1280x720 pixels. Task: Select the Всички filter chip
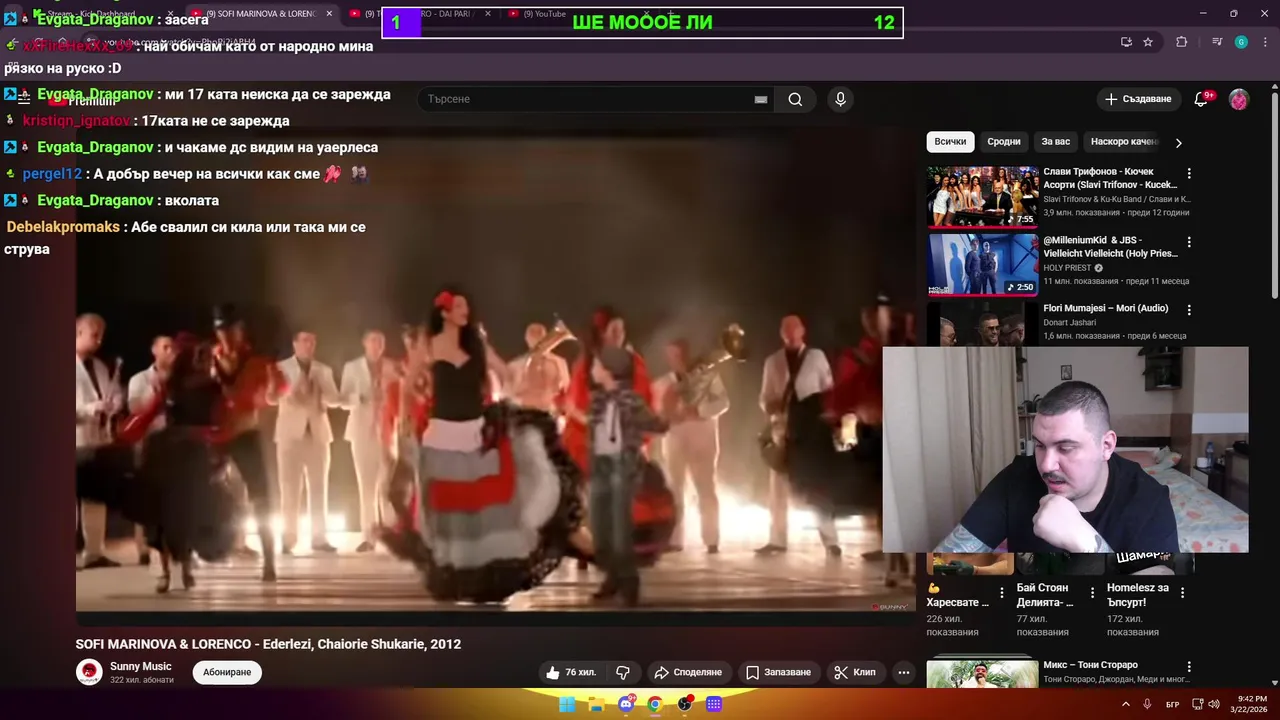tap(950, 142)
